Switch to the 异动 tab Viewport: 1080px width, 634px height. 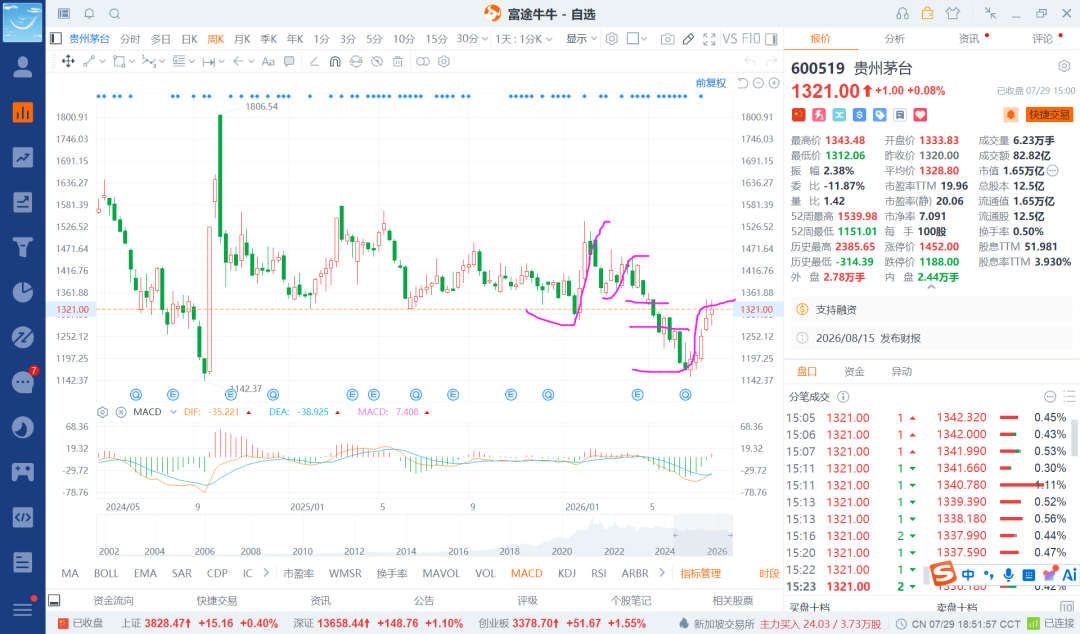tap(901, 371)
